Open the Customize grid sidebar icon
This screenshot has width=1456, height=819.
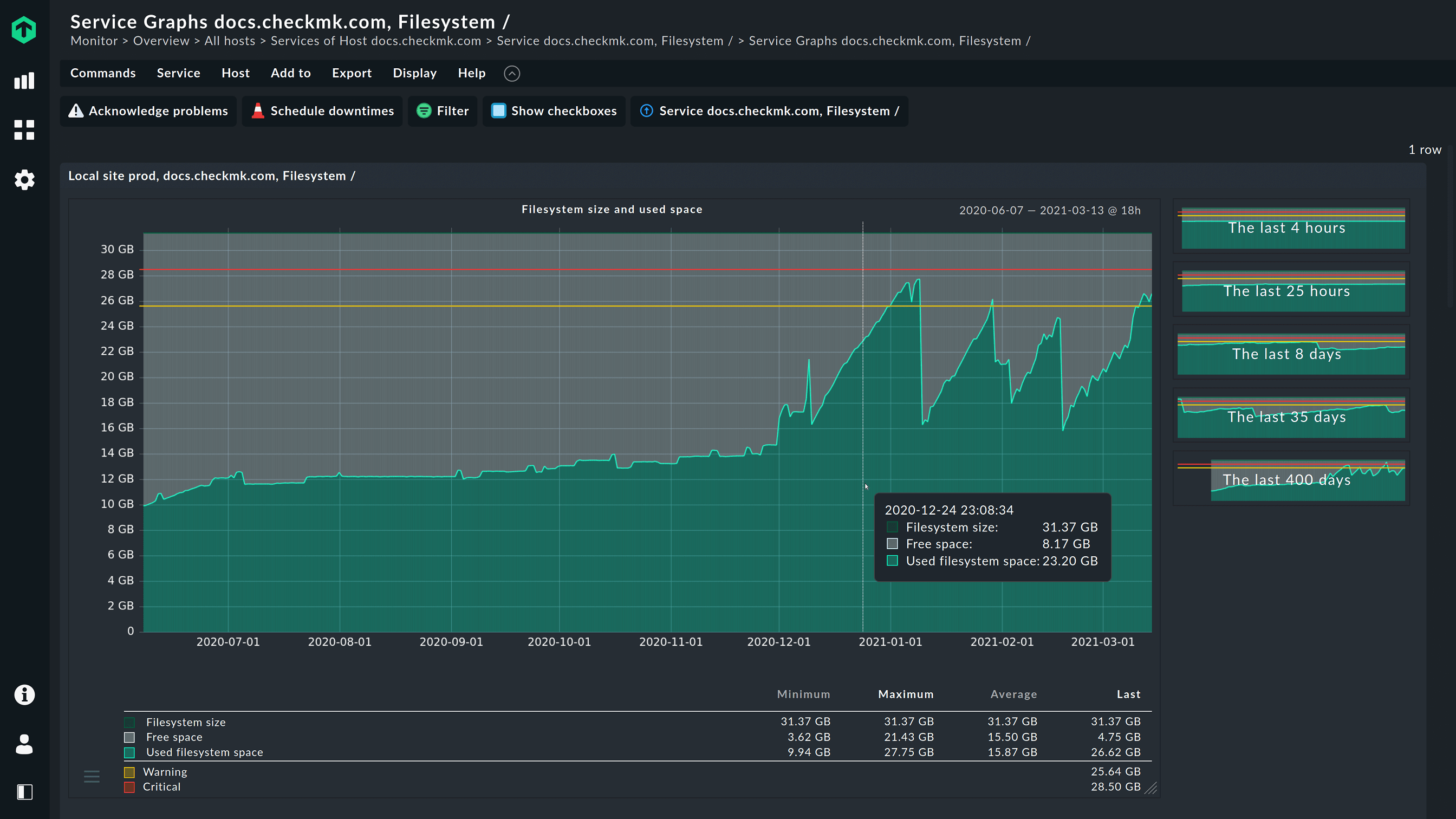pos(24,130)
